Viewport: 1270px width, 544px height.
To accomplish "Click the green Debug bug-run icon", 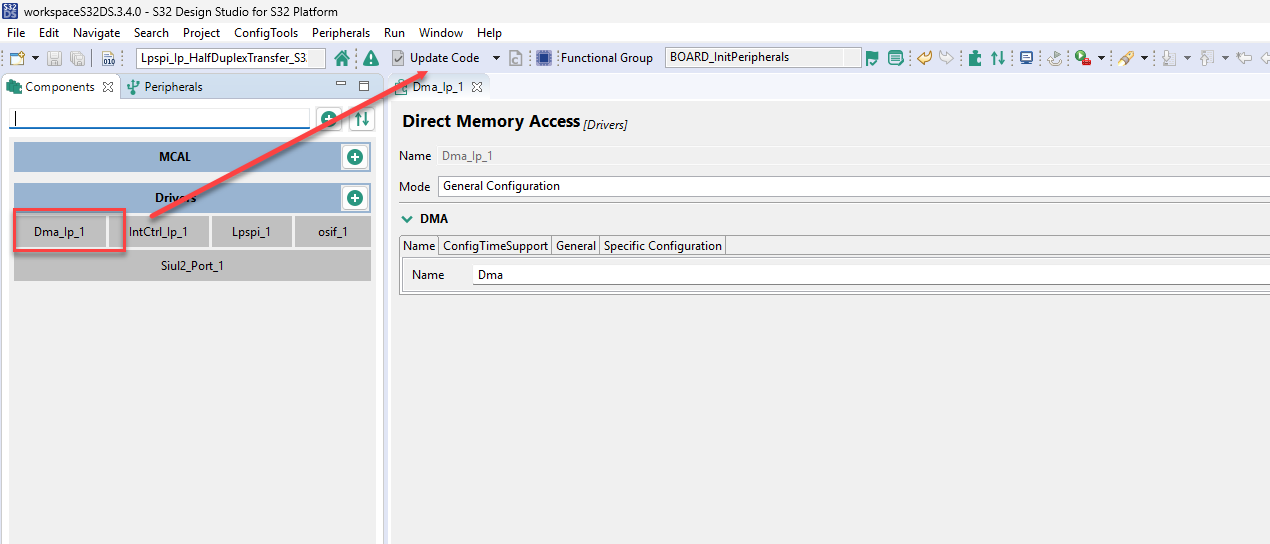I will coord(1083,58).
